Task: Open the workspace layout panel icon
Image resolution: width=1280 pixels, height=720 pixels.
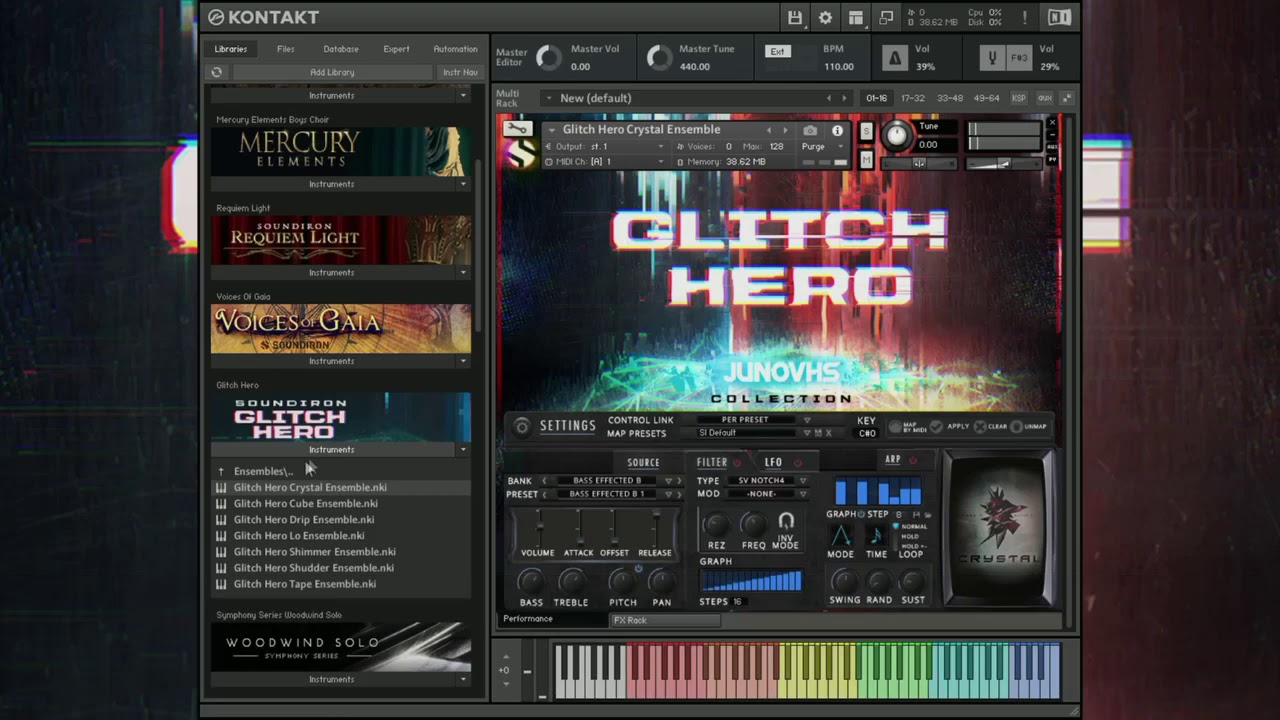Action: 856,17
